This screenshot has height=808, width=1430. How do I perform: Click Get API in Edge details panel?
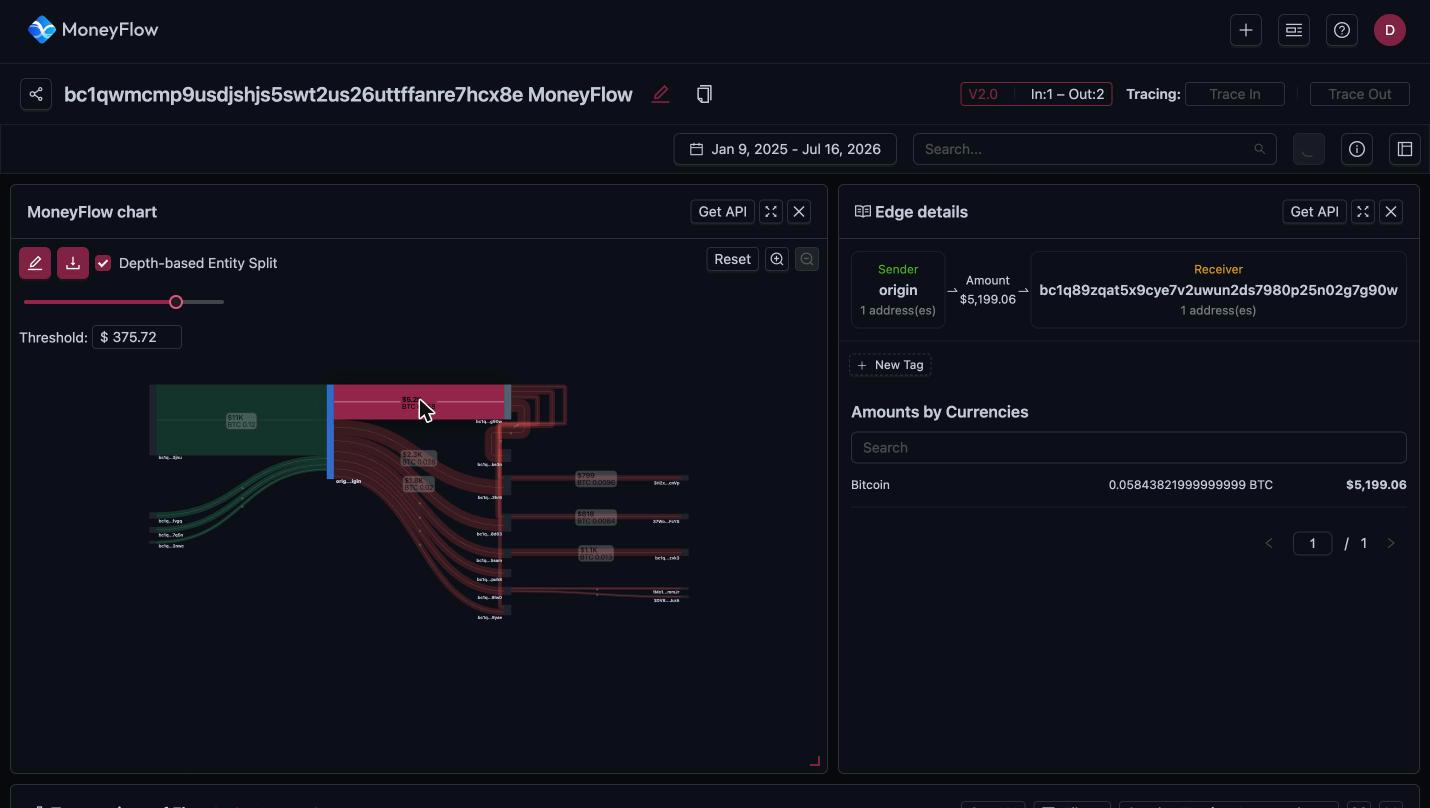click(1315, 212)
